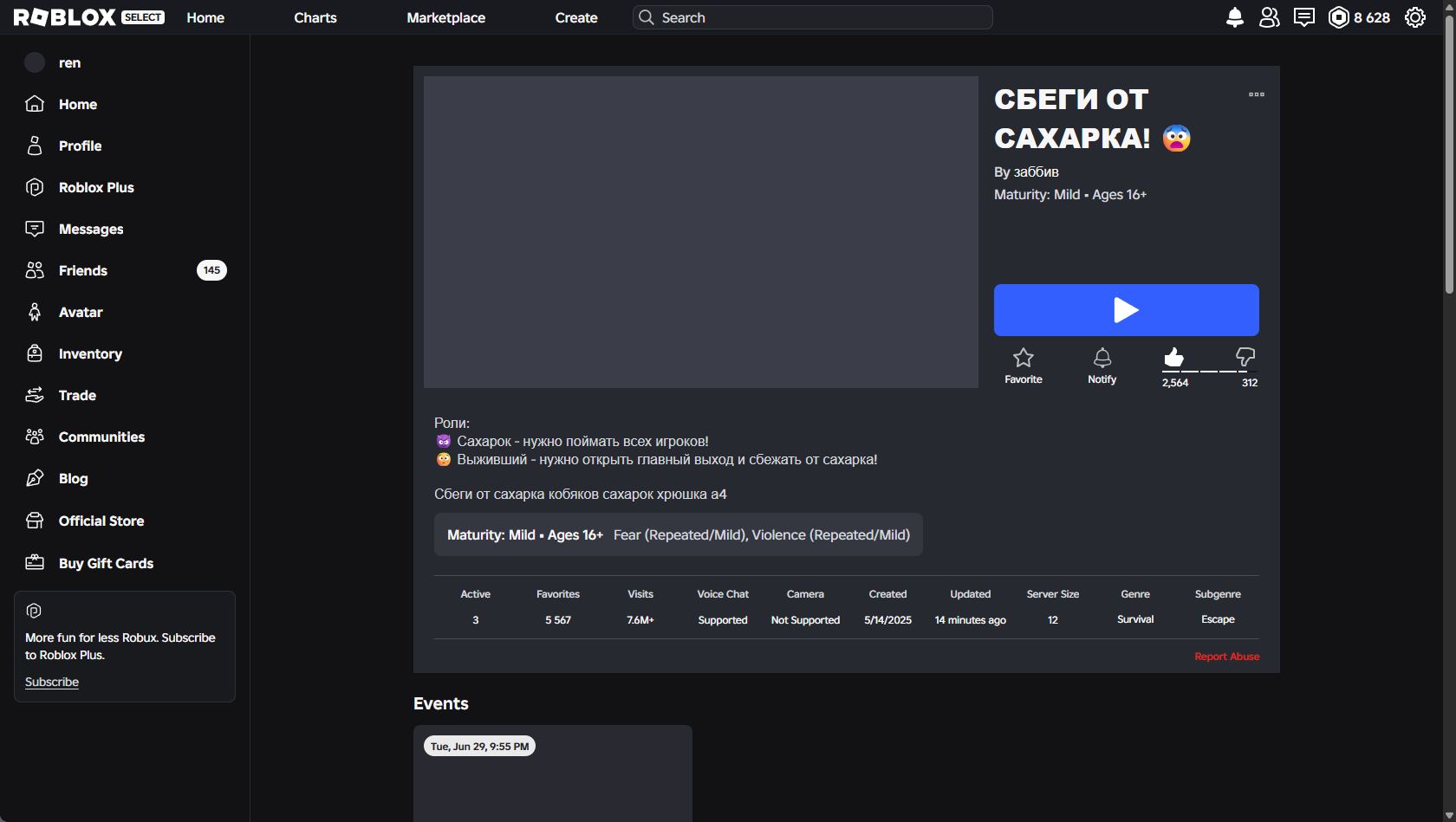Click the Subscribe link for Roblox Plus
Screen dimensions: 1456x822
pyautogui.click(x=52, y=682)
